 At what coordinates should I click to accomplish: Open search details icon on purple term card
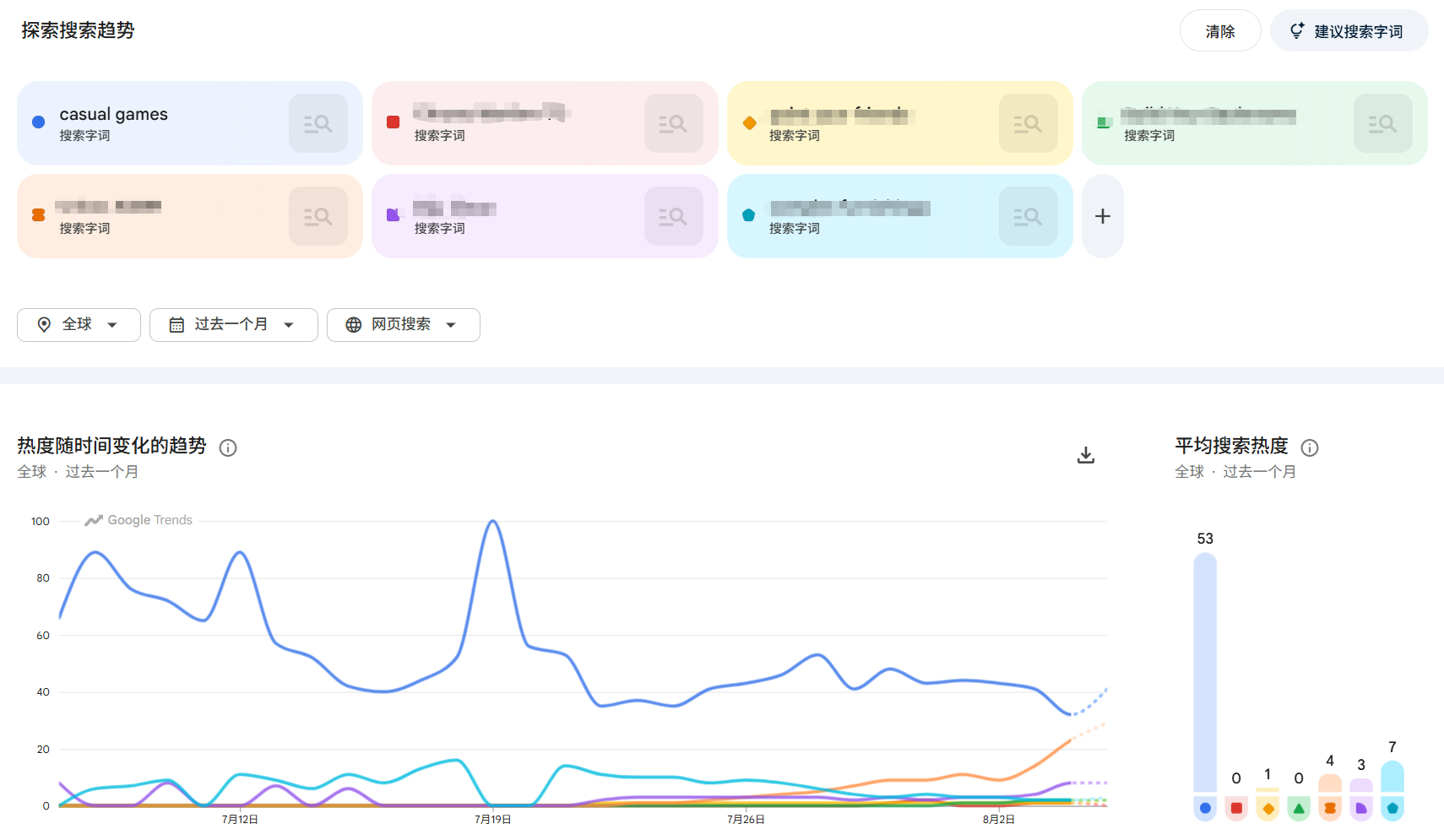[x=673, y=216]
